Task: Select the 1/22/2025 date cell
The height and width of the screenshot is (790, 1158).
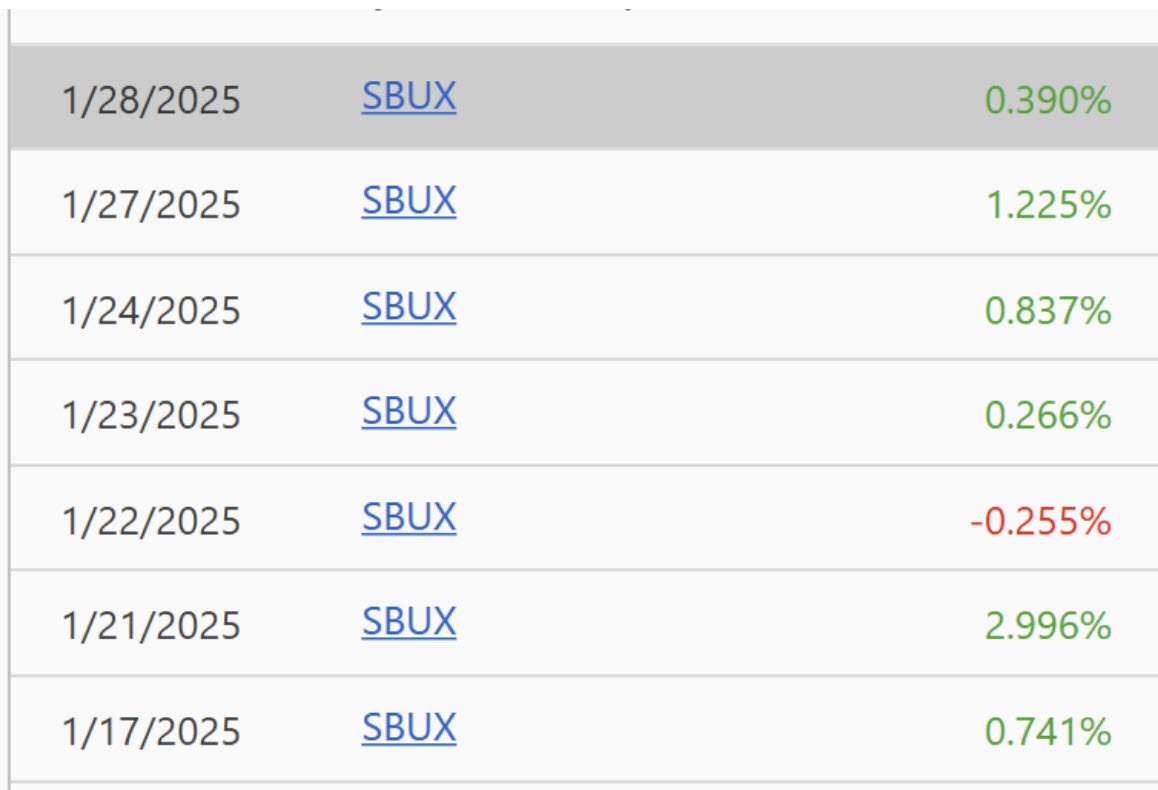Action: pos(151,521)
